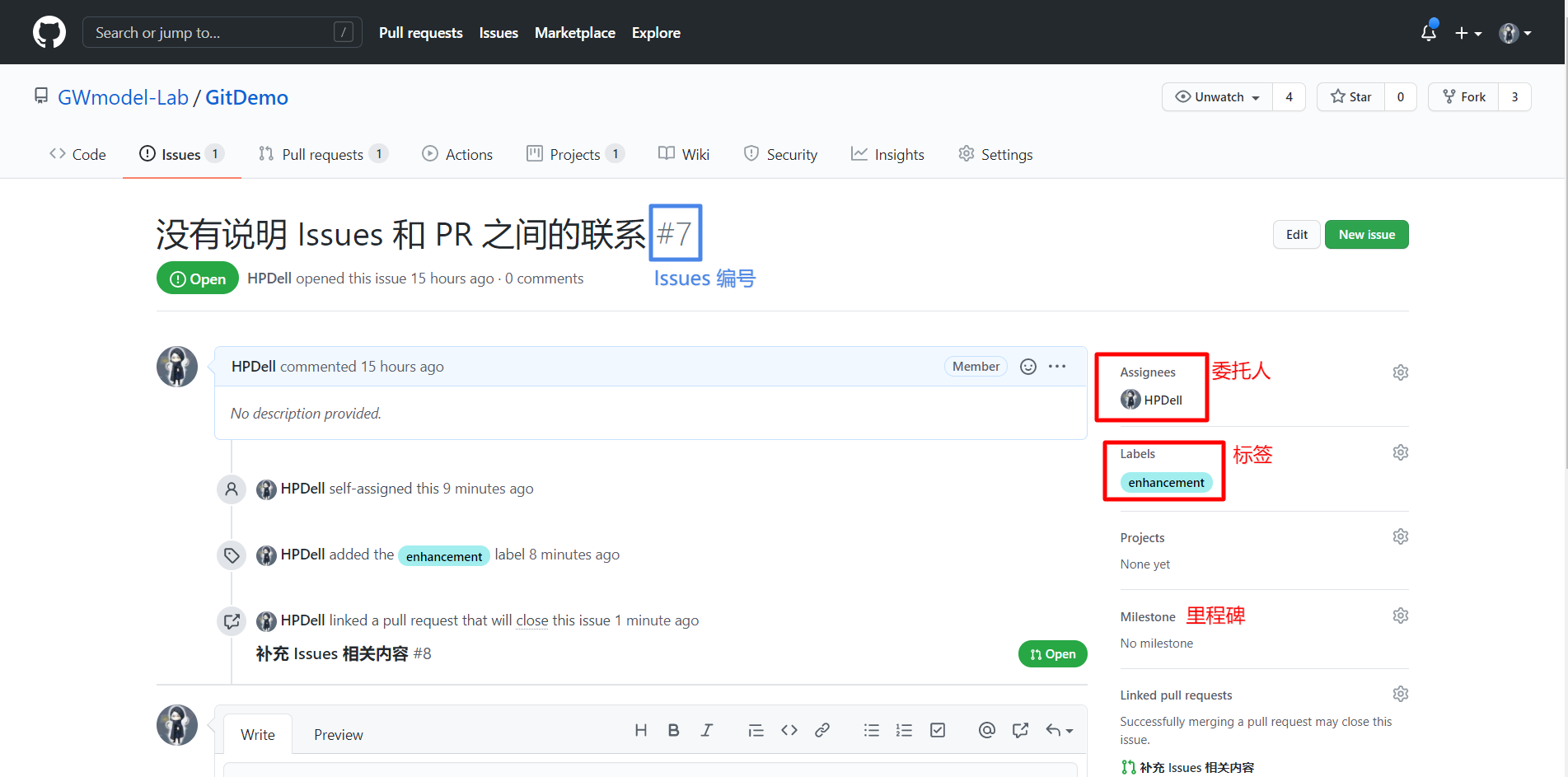Open enhancement label in timeline event
Screen dimensions: 1568x777
point(444,556)
